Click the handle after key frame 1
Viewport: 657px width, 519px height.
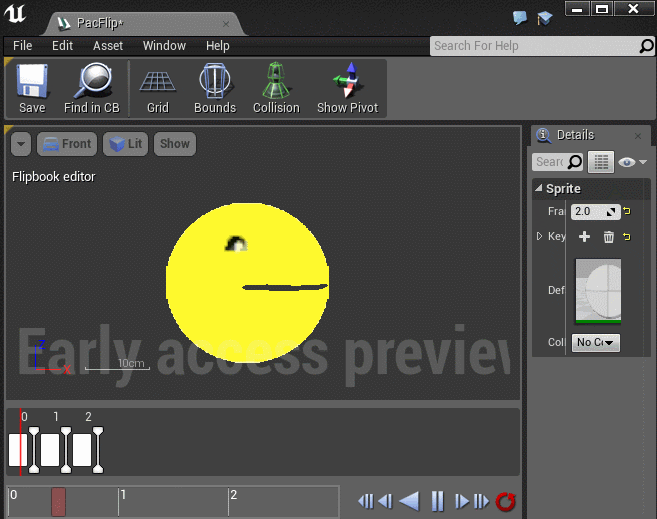point(66,450)
